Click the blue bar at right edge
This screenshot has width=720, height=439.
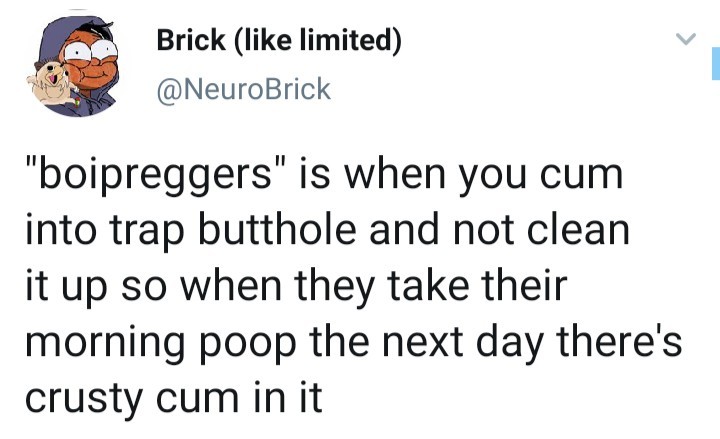[716, 63]
